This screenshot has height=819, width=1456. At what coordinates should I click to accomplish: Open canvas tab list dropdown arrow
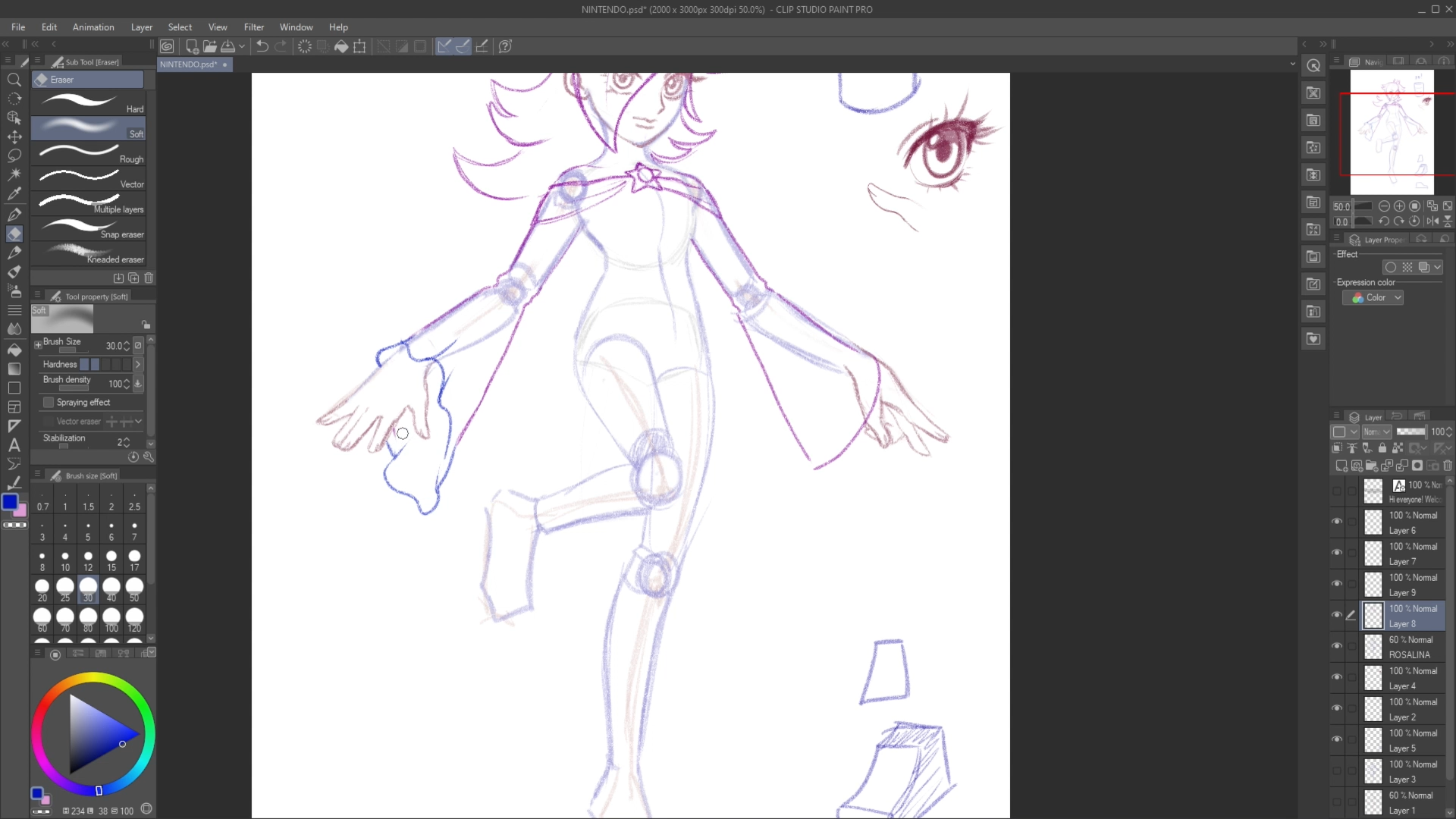1292,64
